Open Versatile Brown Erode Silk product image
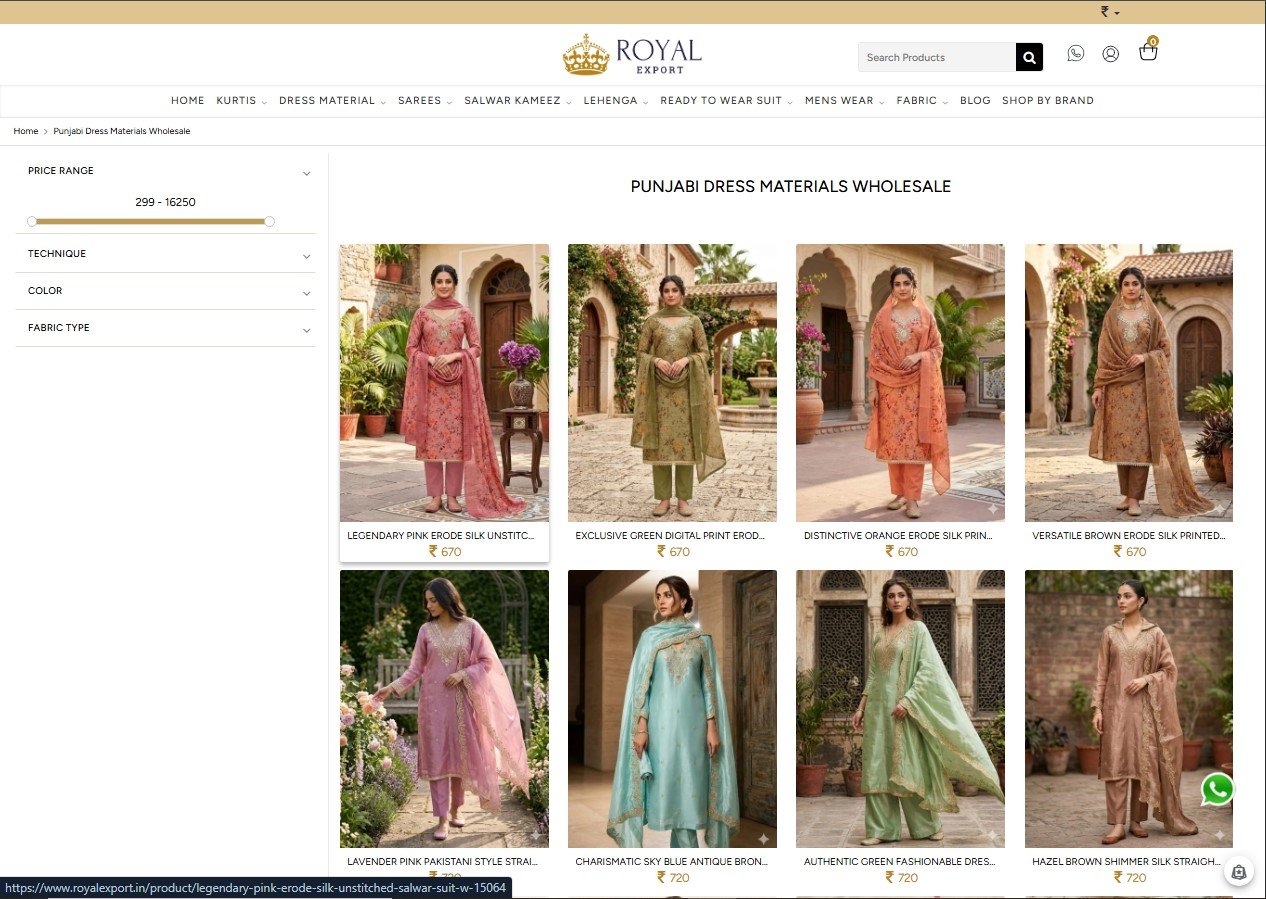Viewport: 1266px width, 899px height. pyautogui.click(x=1129, y=383)
